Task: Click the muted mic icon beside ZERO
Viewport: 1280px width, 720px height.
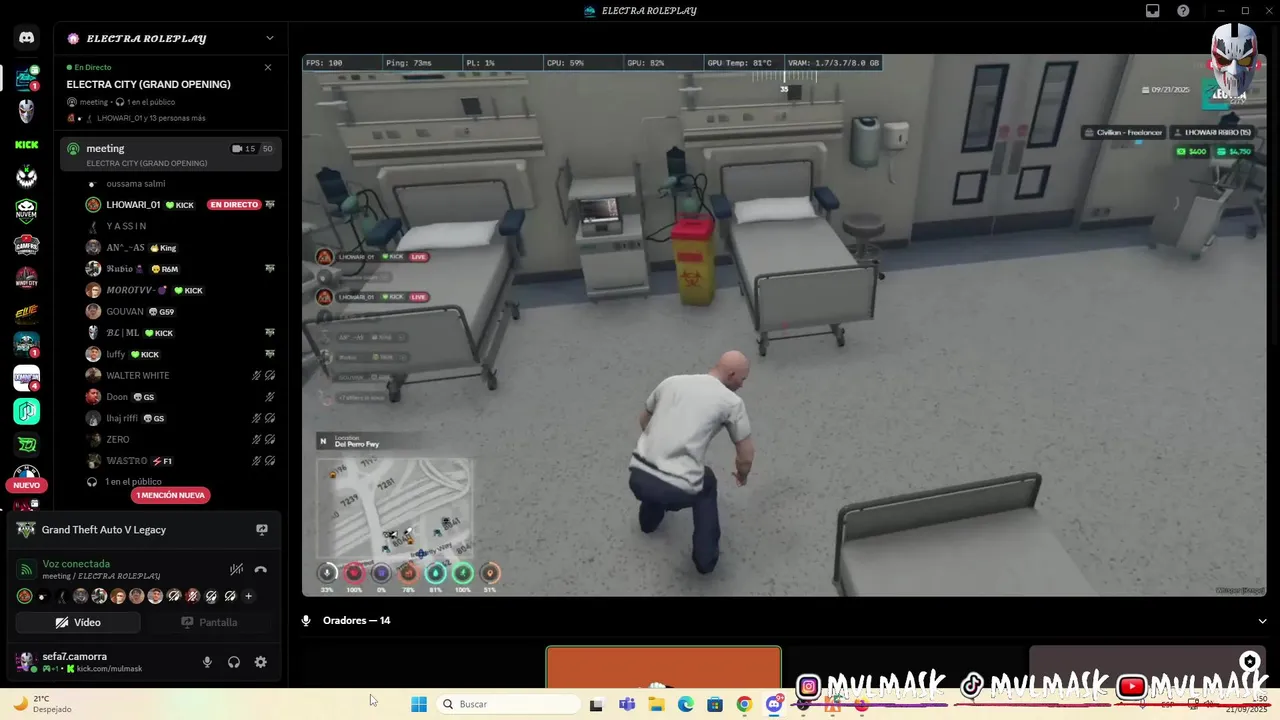Action: click(x=257, y=439)
